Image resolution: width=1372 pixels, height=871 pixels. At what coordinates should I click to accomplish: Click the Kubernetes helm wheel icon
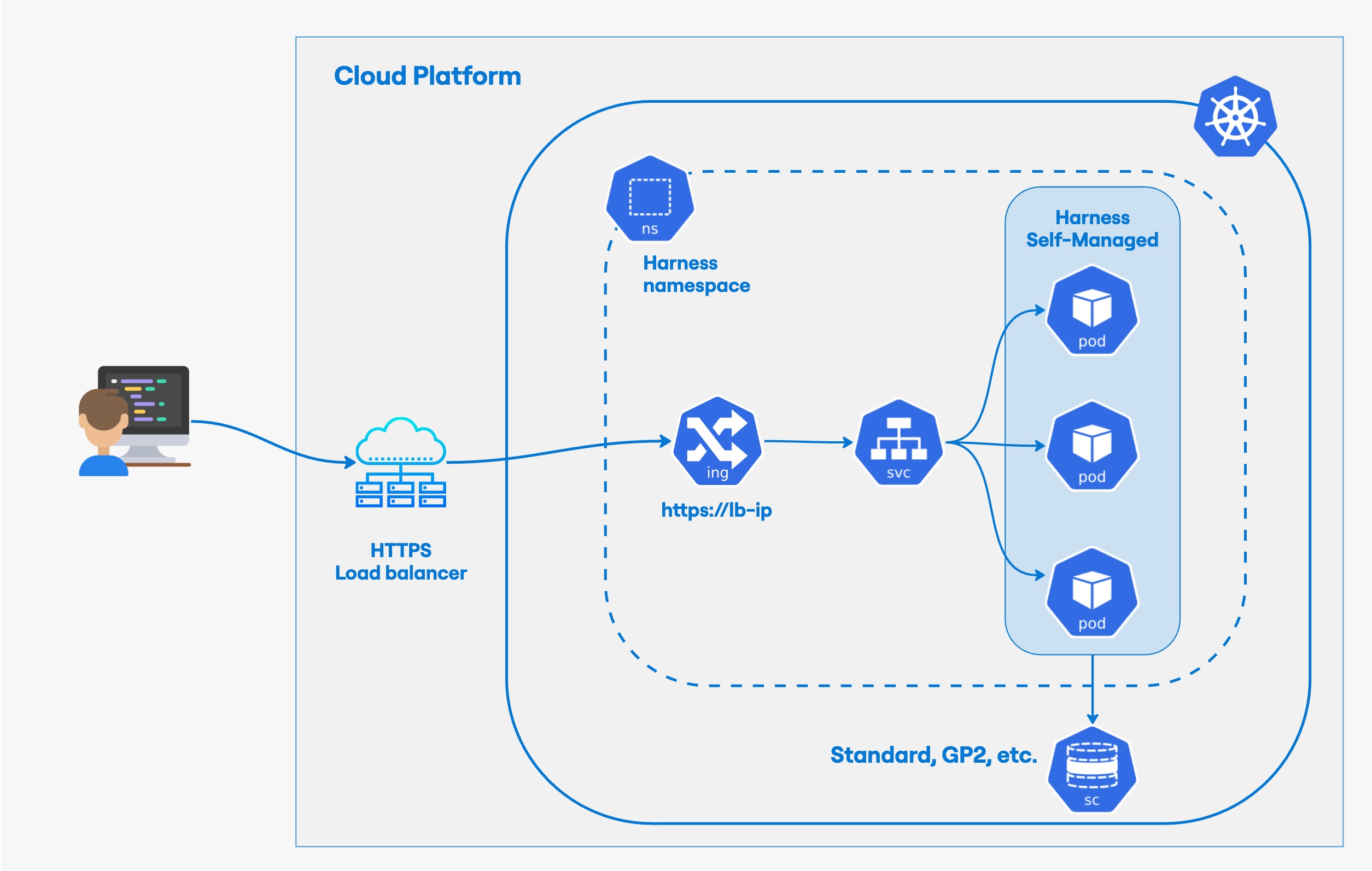click(1235, 117)
